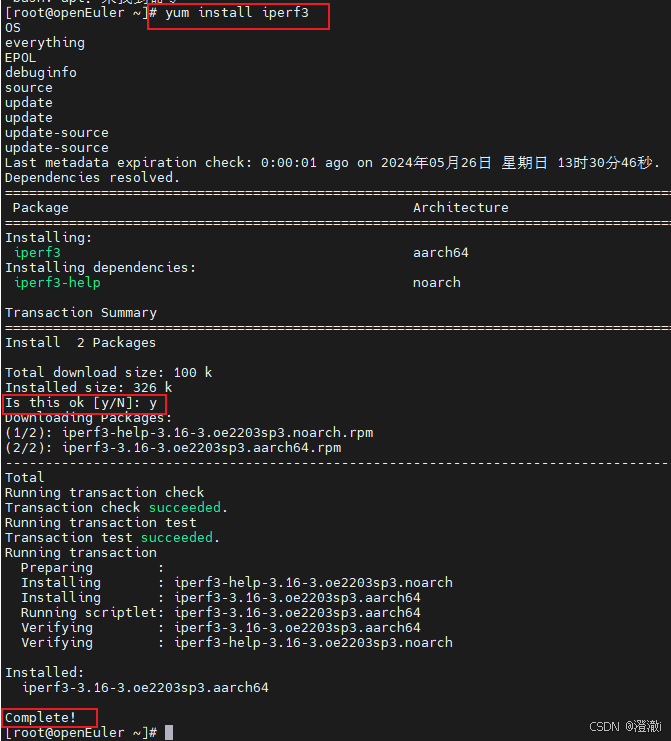
Task: Click 'Running scriptlet: iperf3-3.16-3' line
Action: 221,613
